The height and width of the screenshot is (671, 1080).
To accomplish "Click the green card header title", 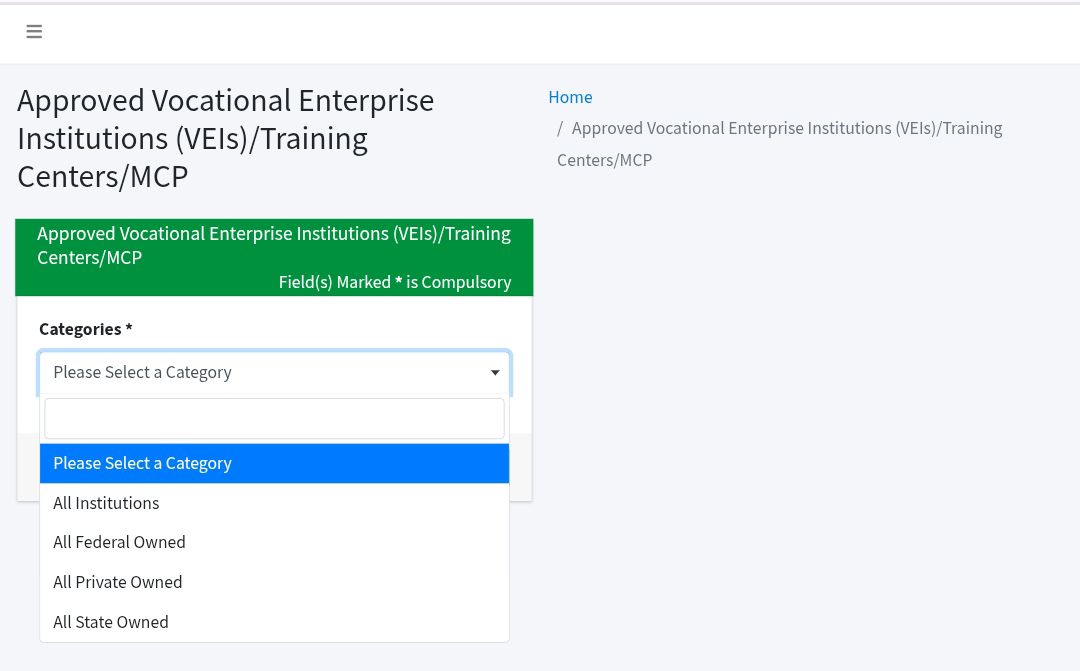I will coord(274,245).
